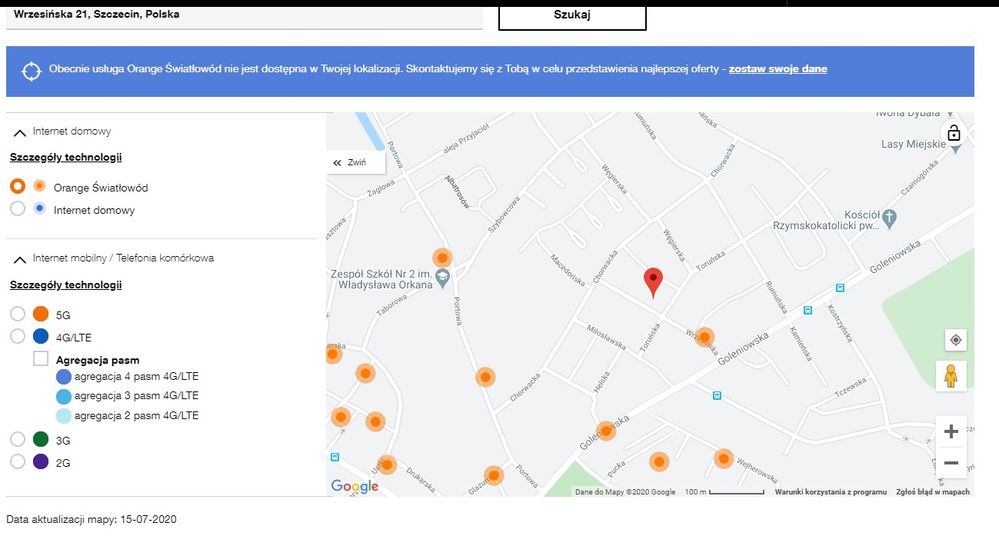
Task: Click the Szukaj search button
Action: pos(572,16)
